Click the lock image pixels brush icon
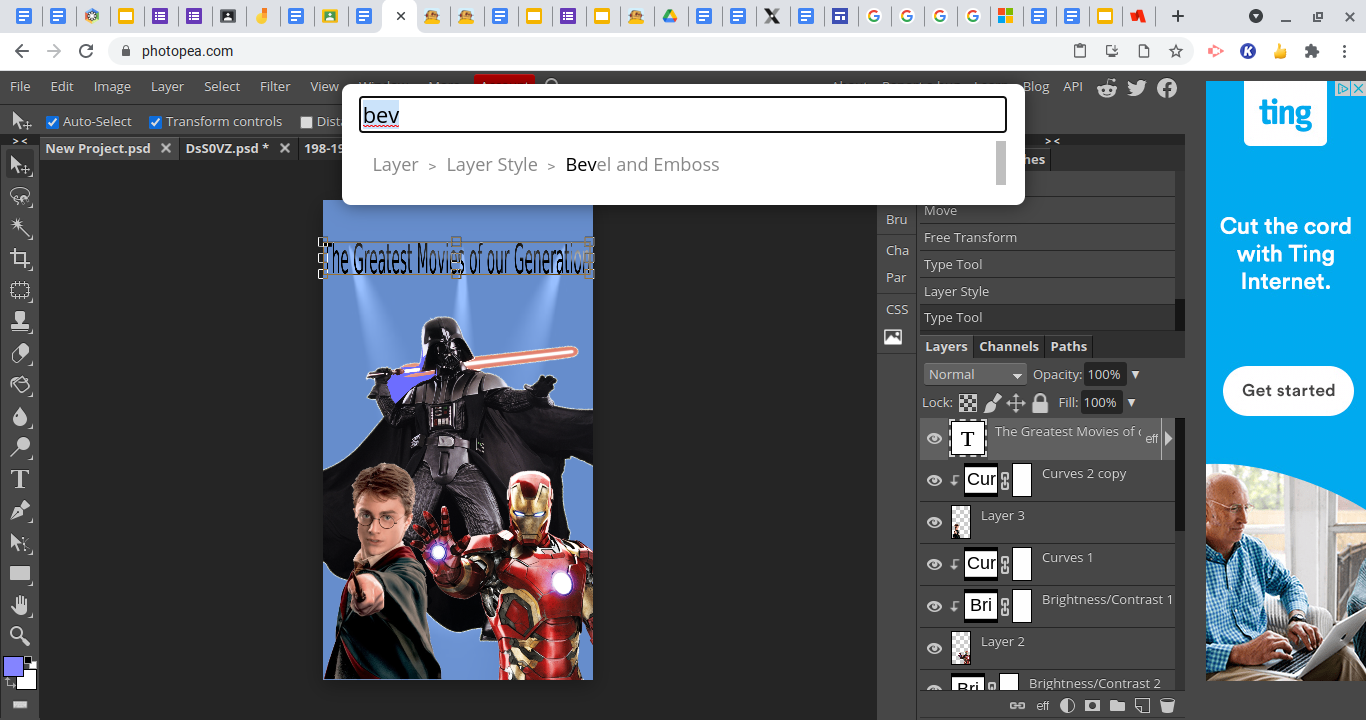The image size is (1366, 720). (992, 403)
